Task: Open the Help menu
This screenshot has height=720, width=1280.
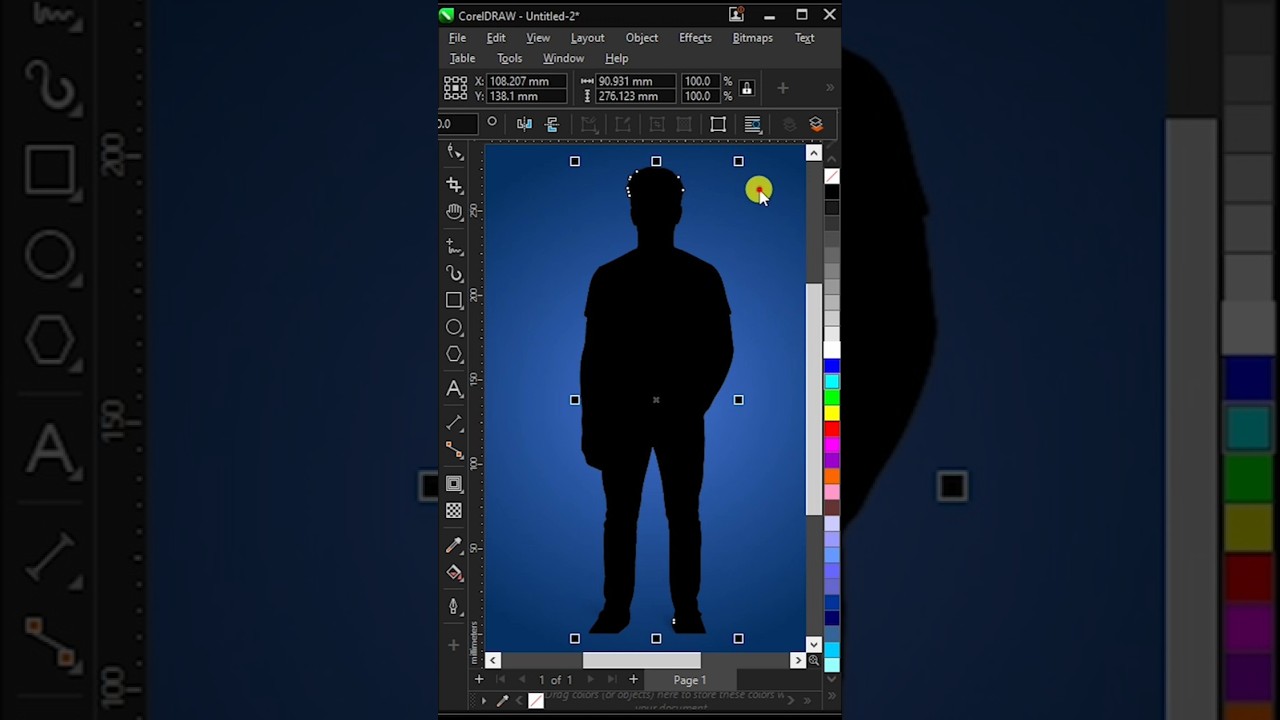Action: click(616, 58)
